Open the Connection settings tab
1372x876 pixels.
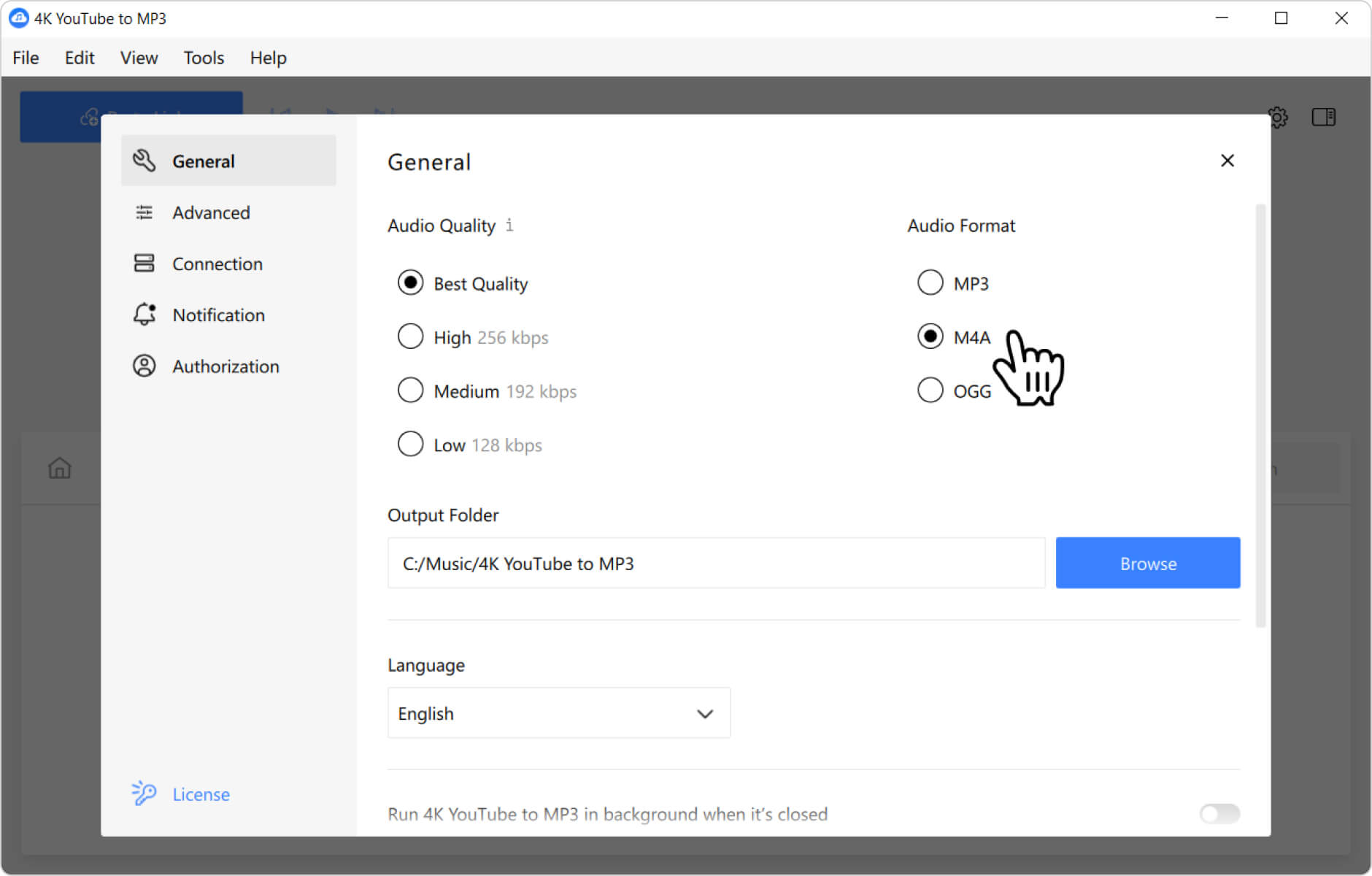pyautogui.click(x=228, y=264)
